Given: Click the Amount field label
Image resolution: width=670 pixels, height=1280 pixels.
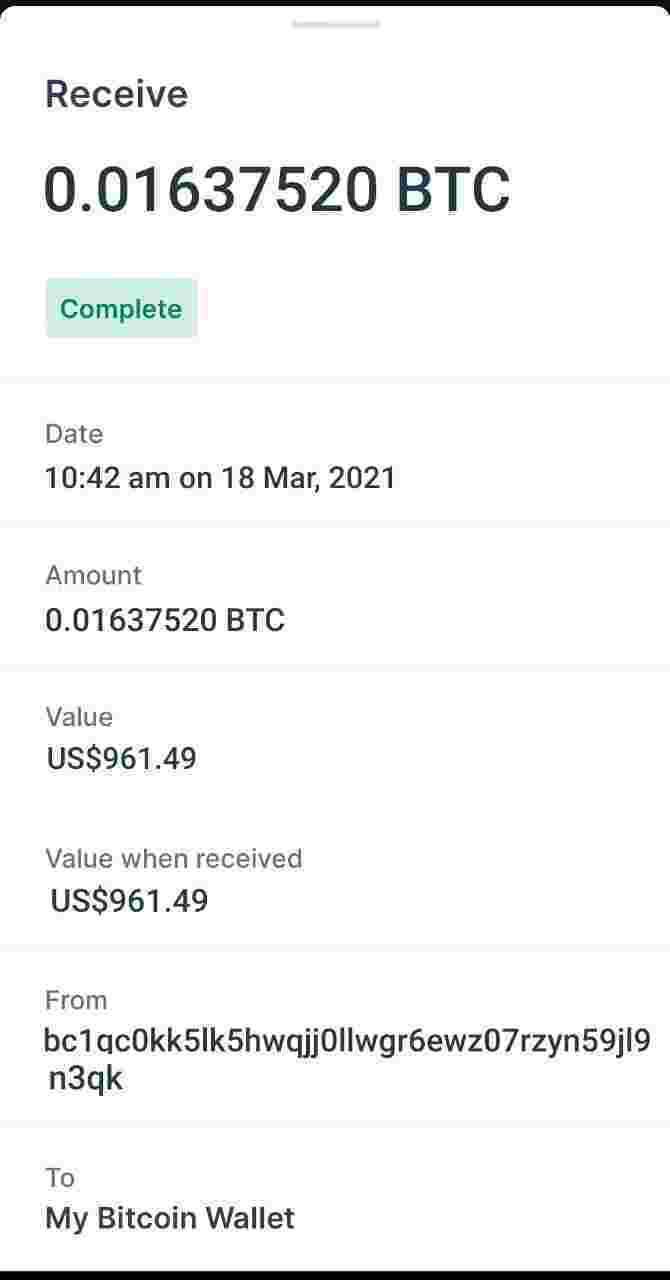Looking at the screenshot, I should [93, 575].
